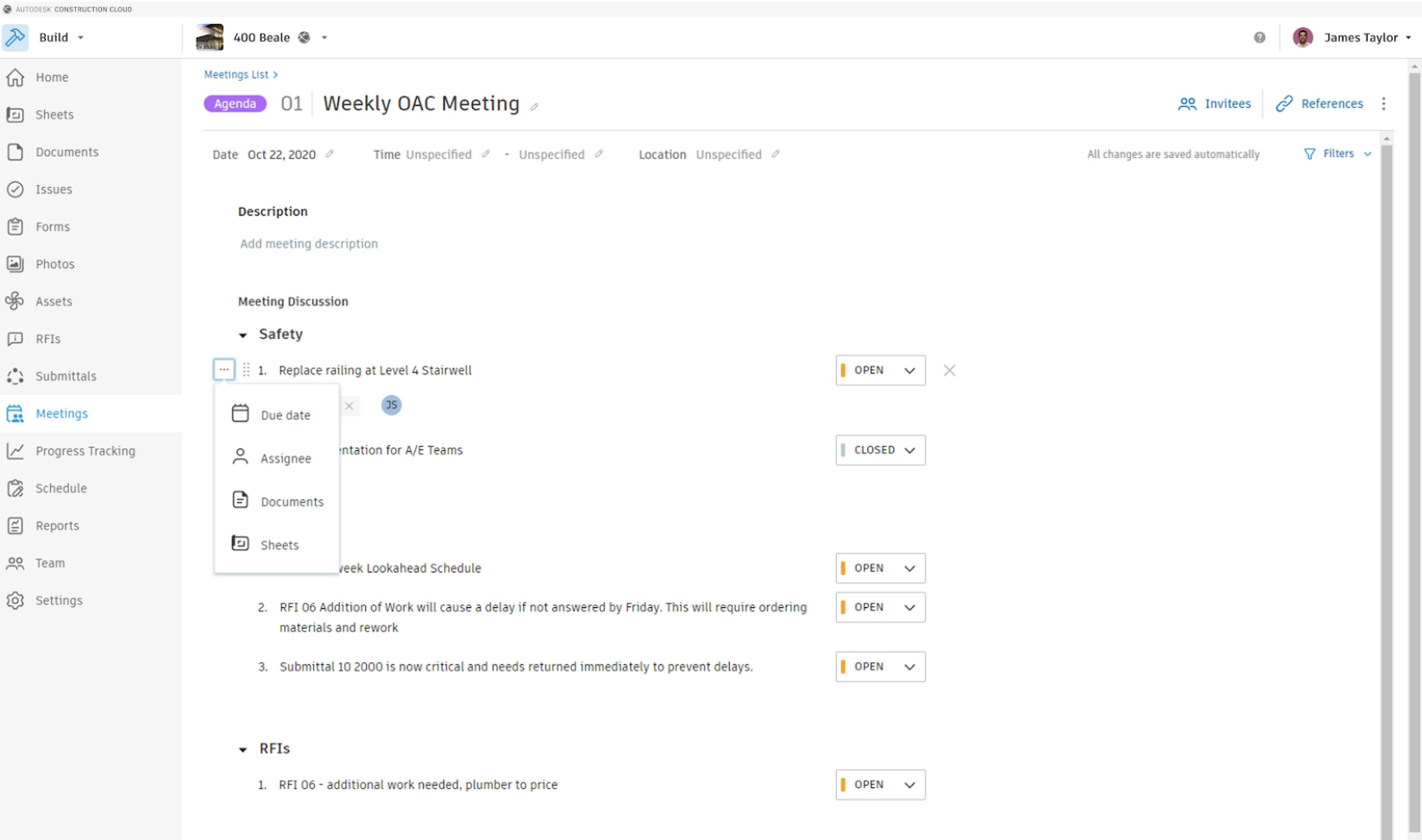Open the Sheets sidebar icon
1422x840 pixels.
pos(15,115)
